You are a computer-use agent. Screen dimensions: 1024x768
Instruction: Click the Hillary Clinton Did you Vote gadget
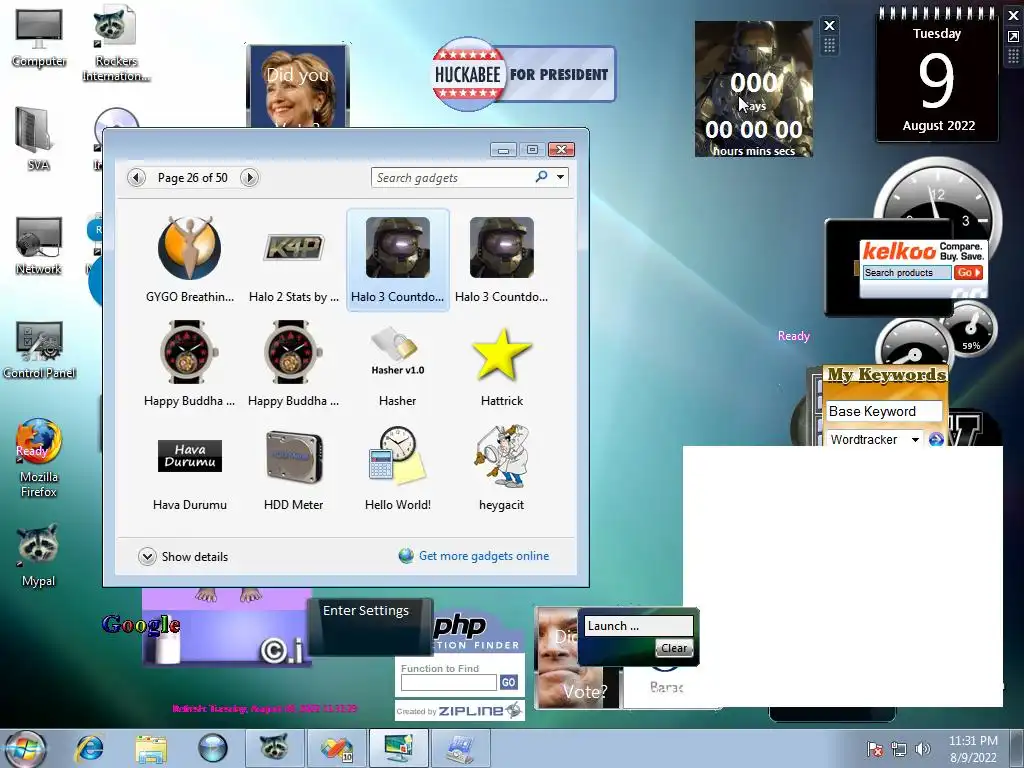point(298,86)
